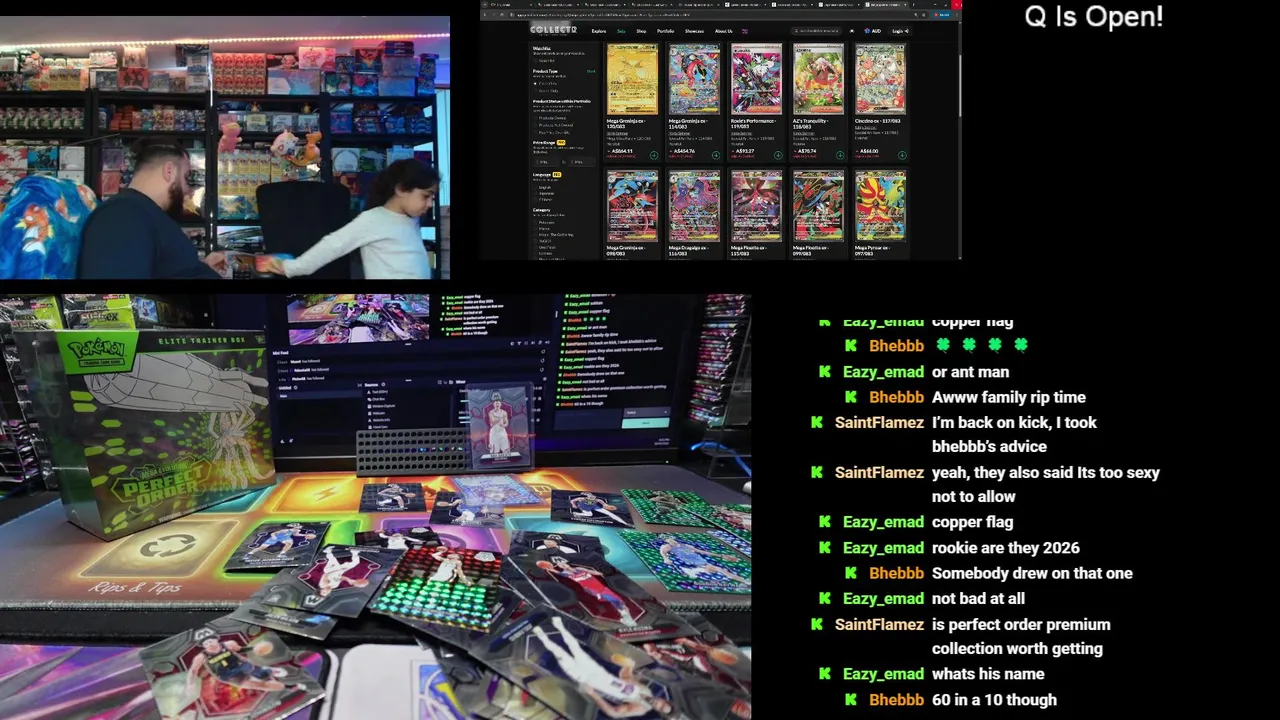The width and height of the screenshot is (1280, 720).
Task: Check the Products Owned filter
Action: [535, 118]
